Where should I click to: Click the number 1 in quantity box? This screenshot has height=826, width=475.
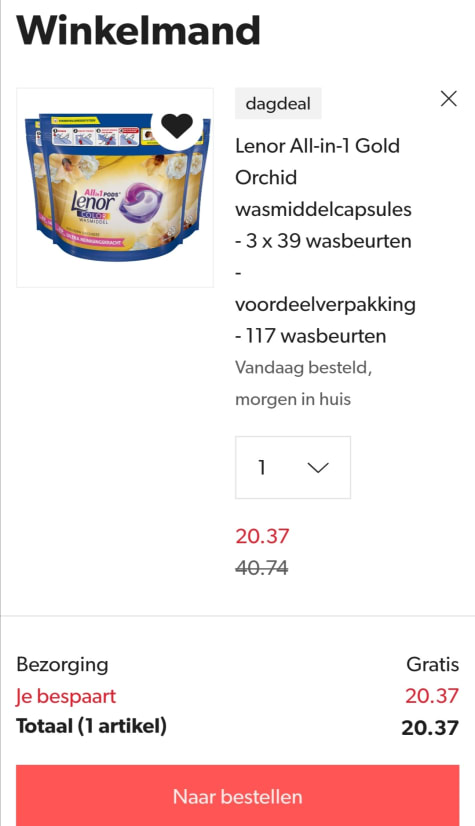[x=262, y=467]
